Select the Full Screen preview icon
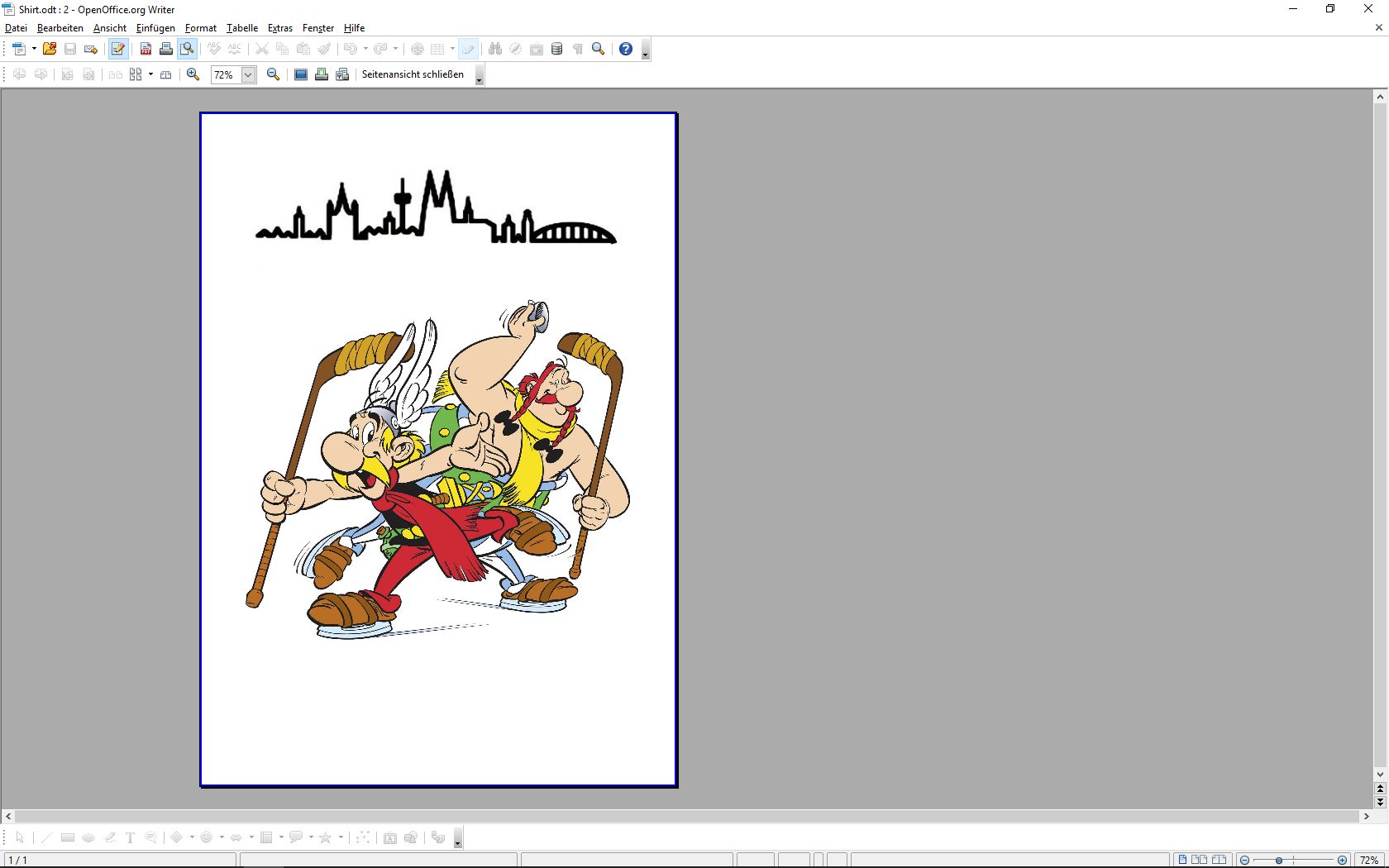Image resolution: width=1389 pixels, height=868 pixels. pos(301,74)
